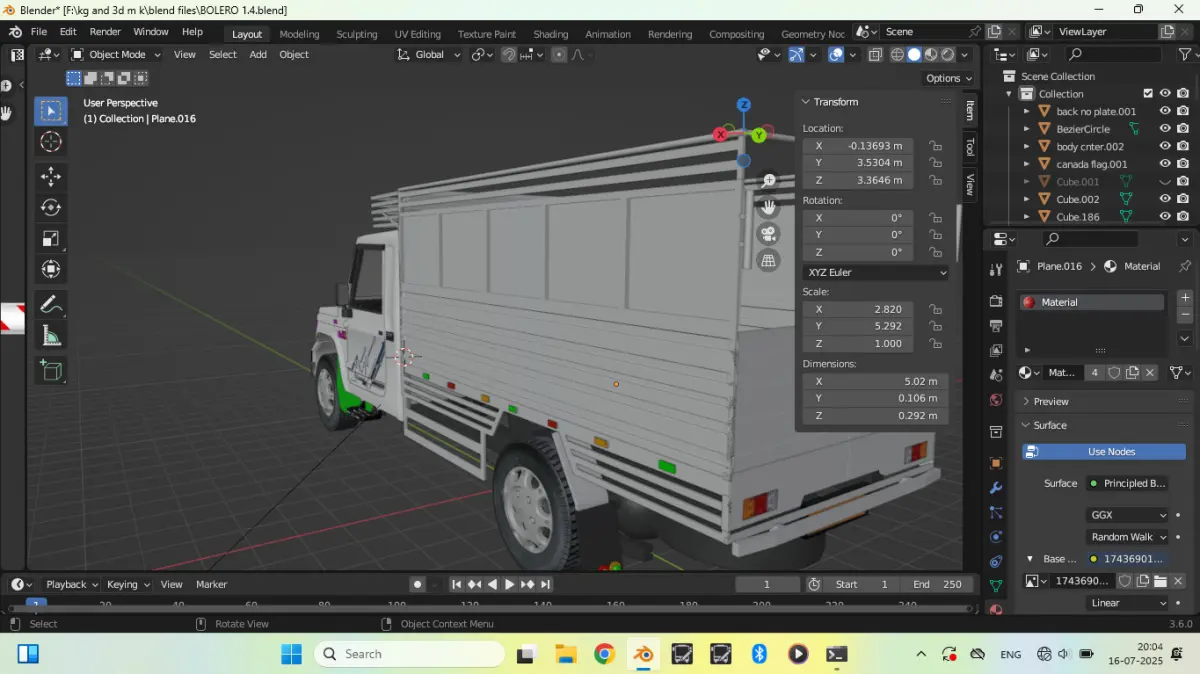Click the Principled BSDF surface shader button

(1127, 484)
